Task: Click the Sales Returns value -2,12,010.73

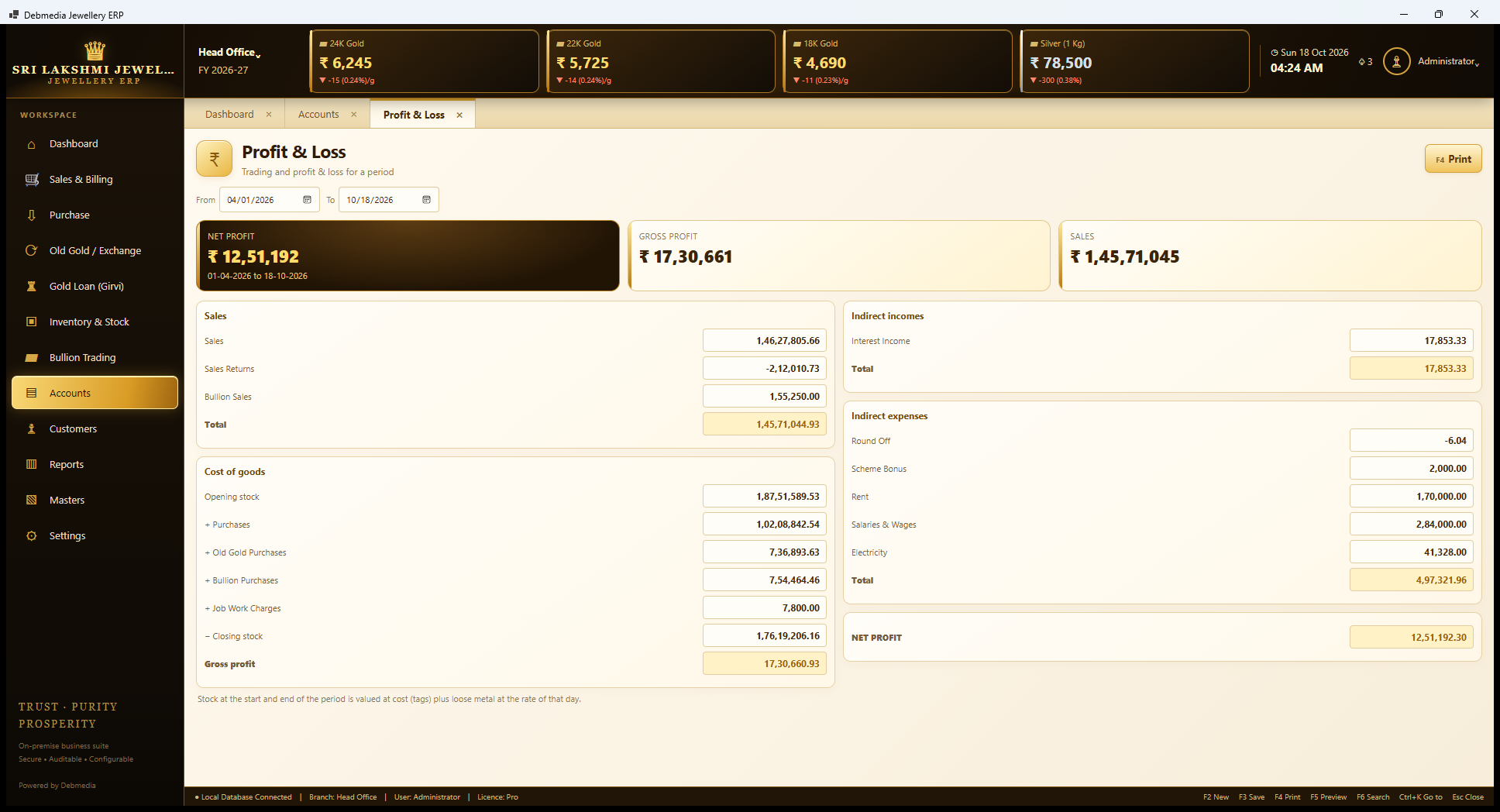Action: pos(765,369)
